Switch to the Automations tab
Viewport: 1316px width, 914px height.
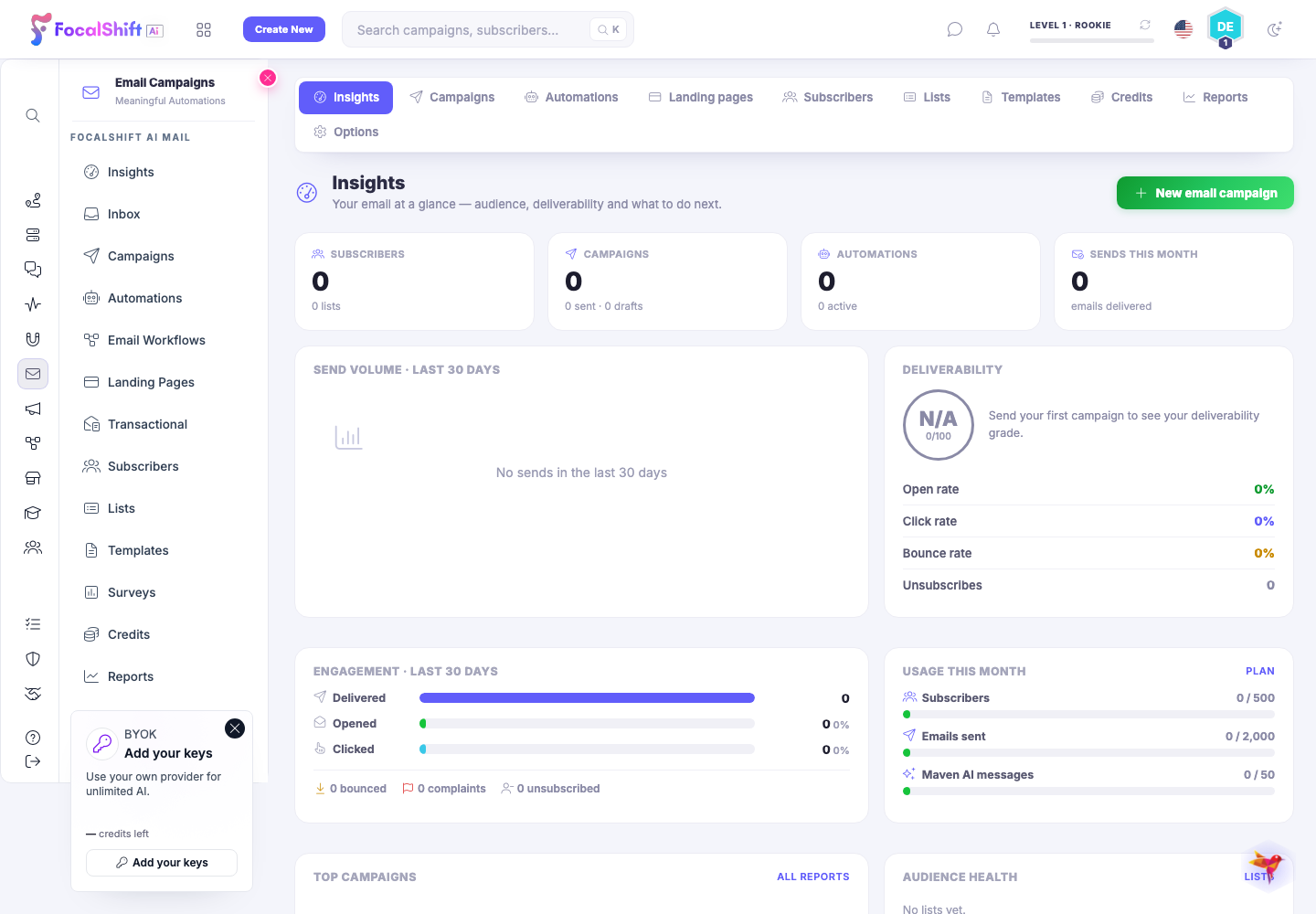[x=572, y=97]
